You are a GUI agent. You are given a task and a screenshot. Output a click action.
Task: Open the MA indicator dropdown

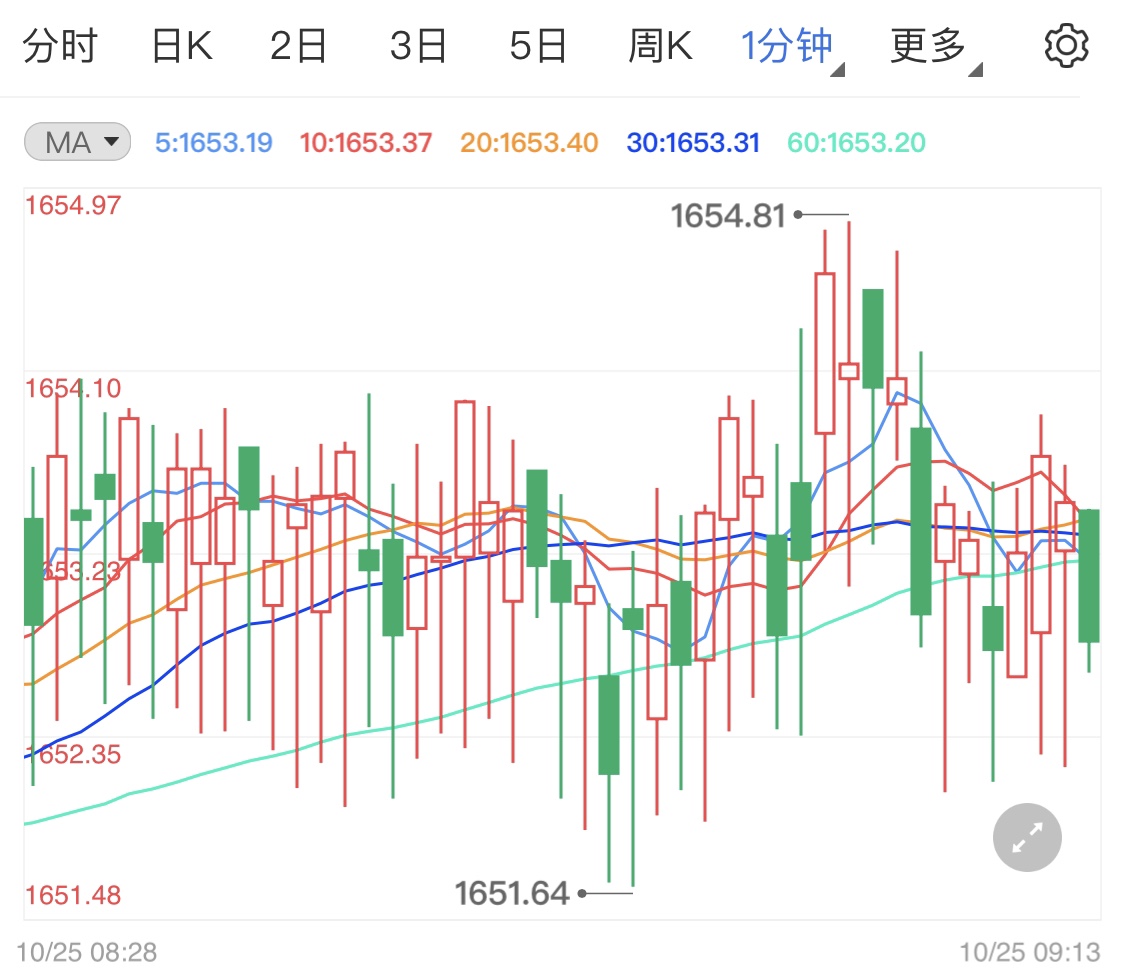pos(77,142)
